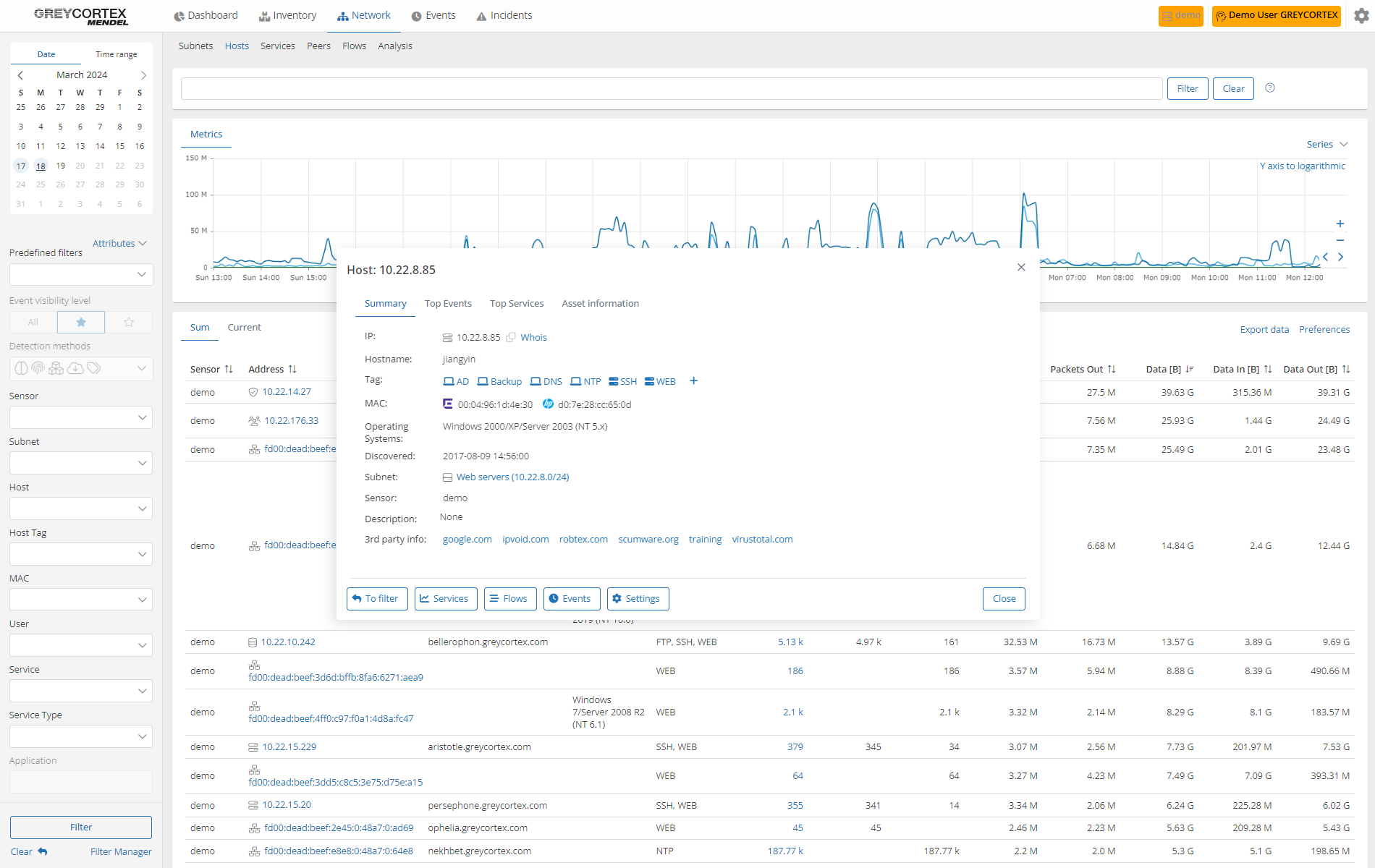Click the Dashboard icon in top navigation
Image resolution: width=1375 pixels, height=868 pixels.
[x=178, y=15]
